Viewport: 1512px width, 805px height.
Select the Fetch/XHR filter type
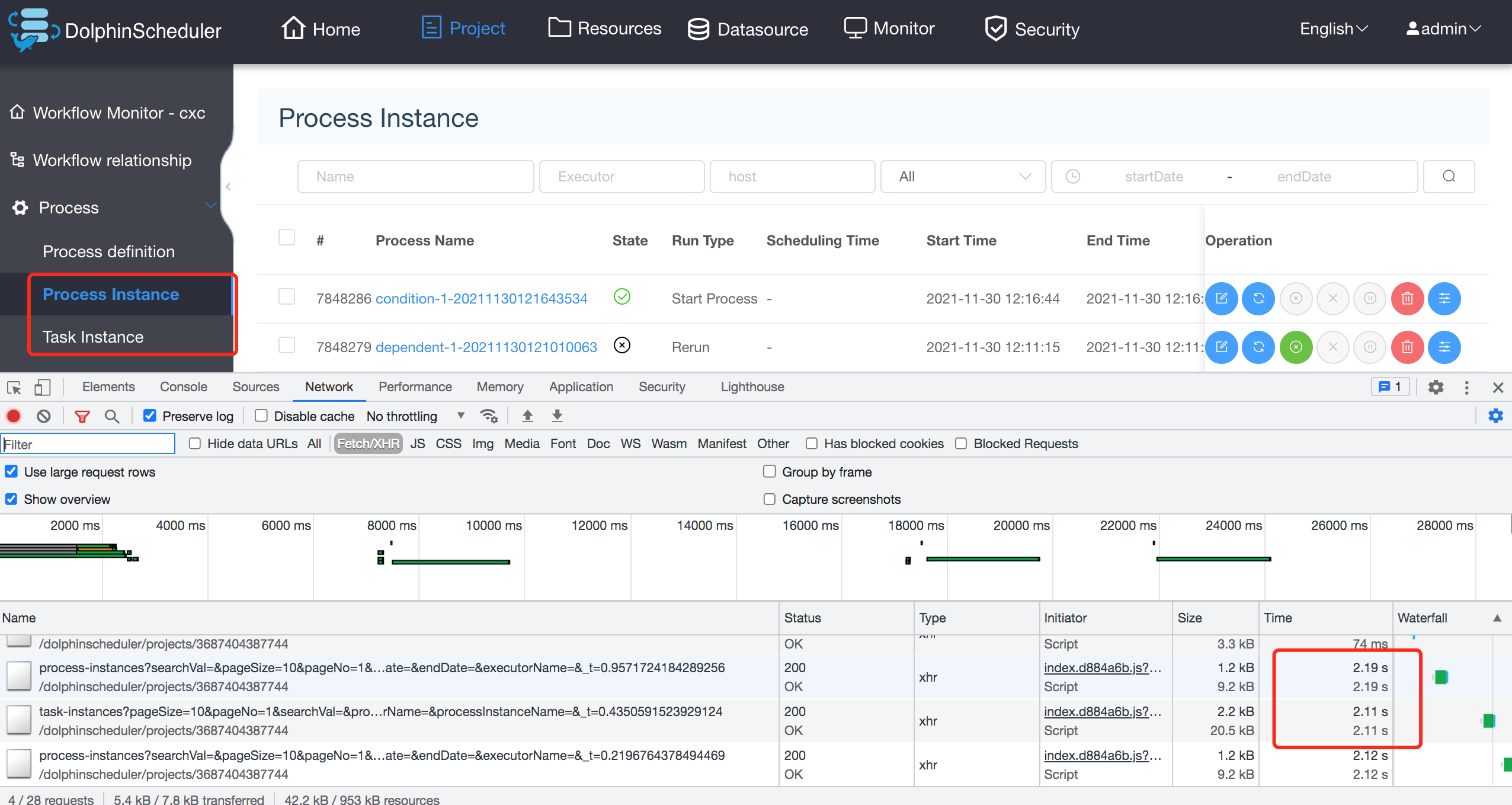click(368, 443)
